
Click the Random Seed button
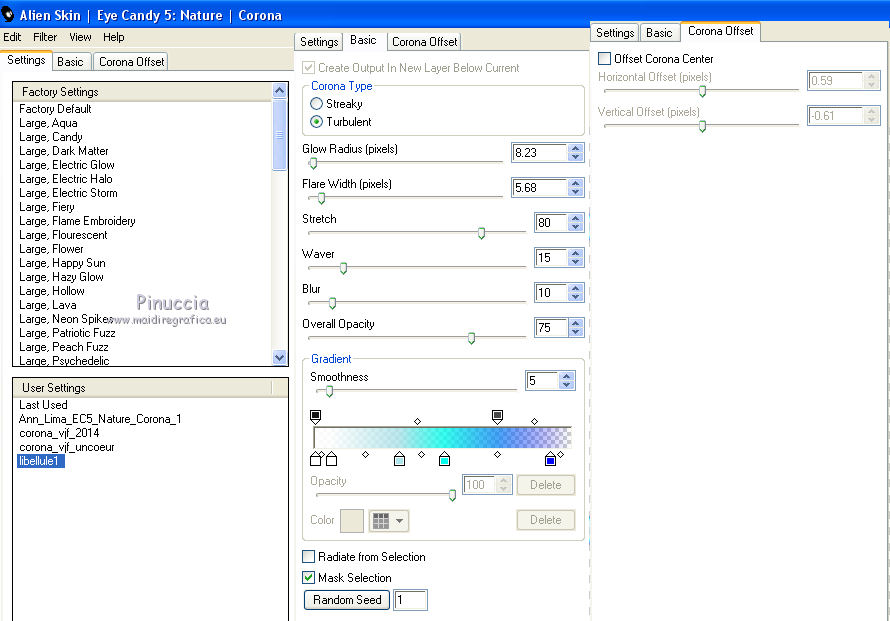(x=347, y=599)
